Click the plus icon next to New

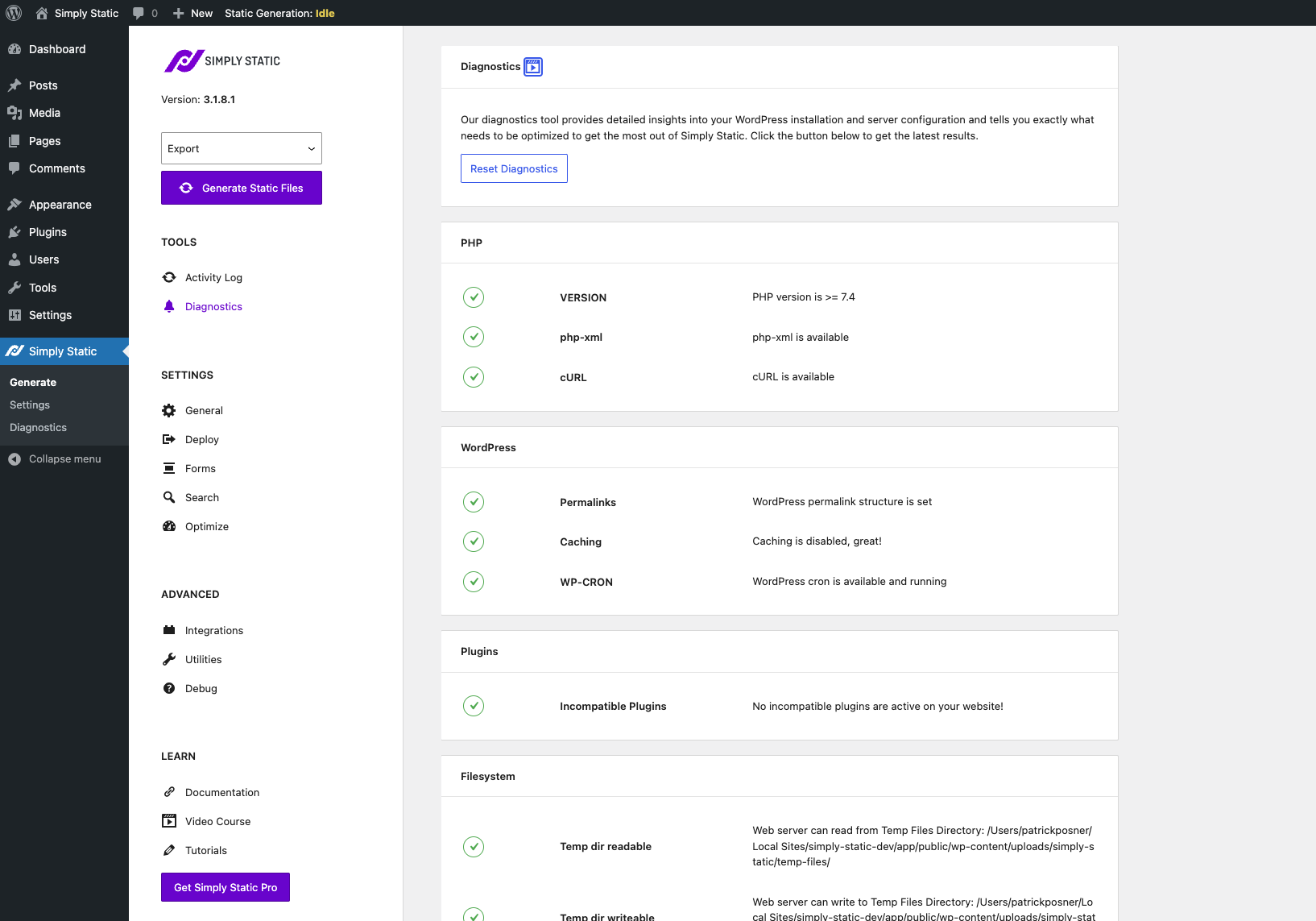coord(179,13)
